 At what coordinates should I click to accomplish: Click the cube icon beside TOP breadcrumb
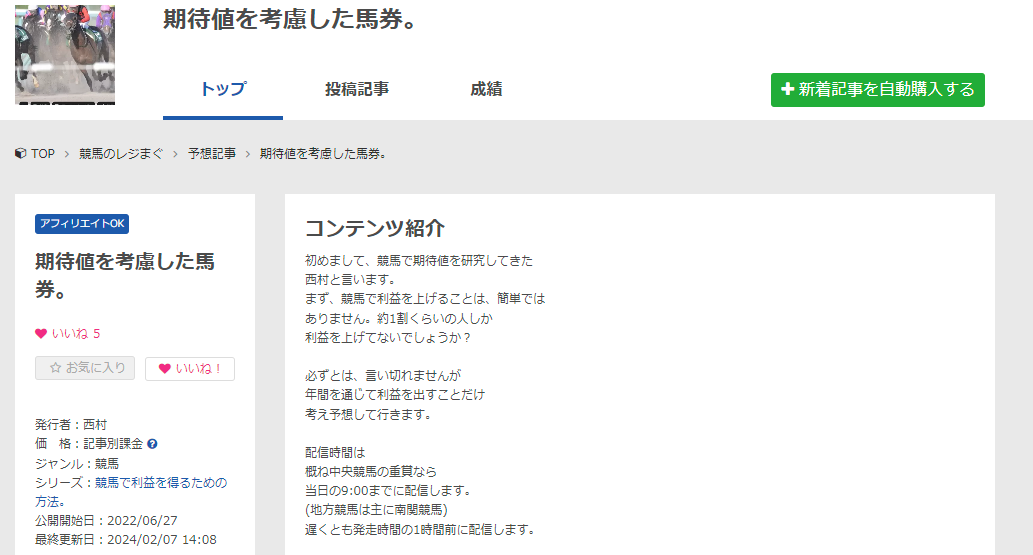(21, 154)
